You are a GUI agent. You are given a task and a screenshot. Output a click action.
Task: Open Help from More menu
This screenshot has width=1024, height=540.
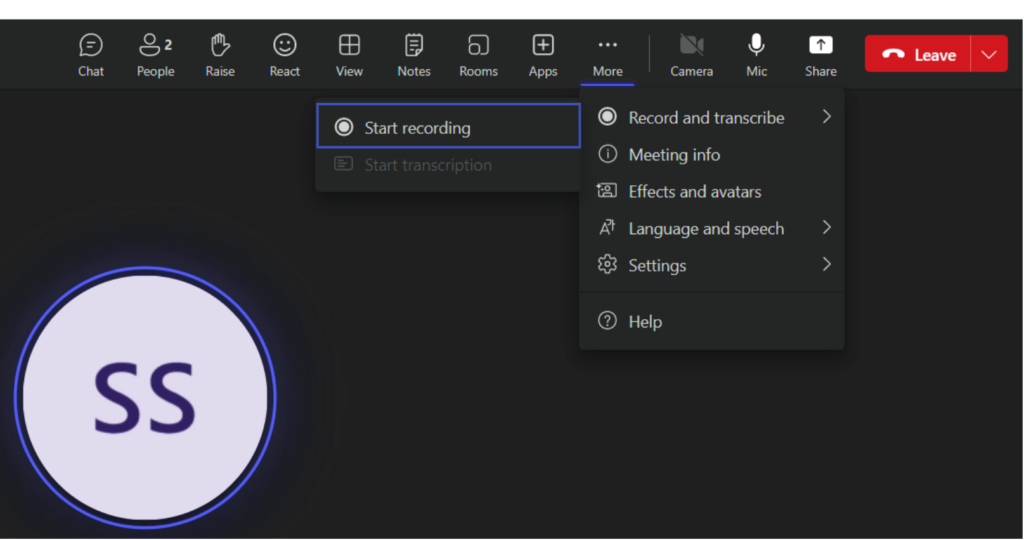tap(712, 321)
